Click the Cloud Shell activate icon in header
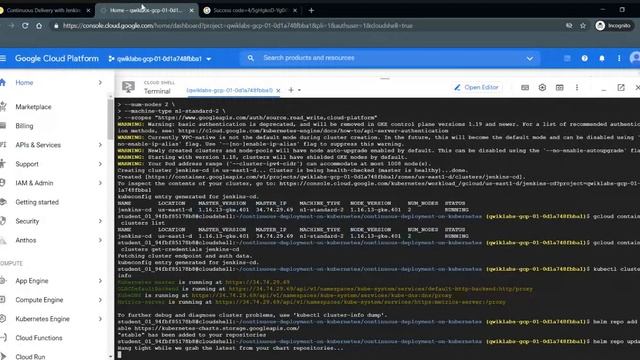This screenshot has width=640, height=360. [567, 58]
